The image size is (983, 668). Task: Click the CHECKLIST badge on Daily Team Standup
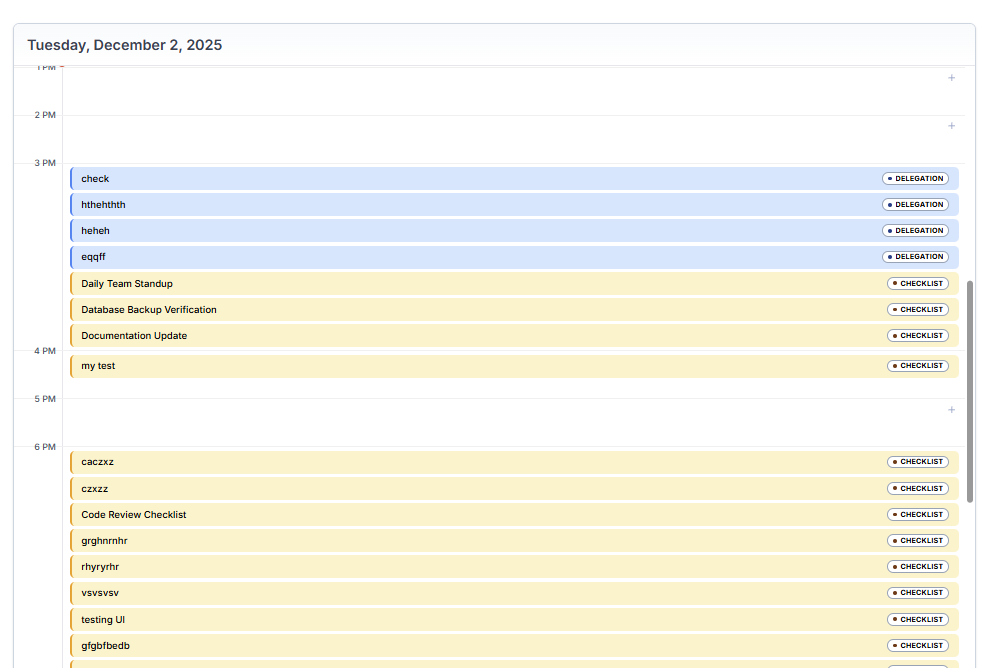(917, 284)
